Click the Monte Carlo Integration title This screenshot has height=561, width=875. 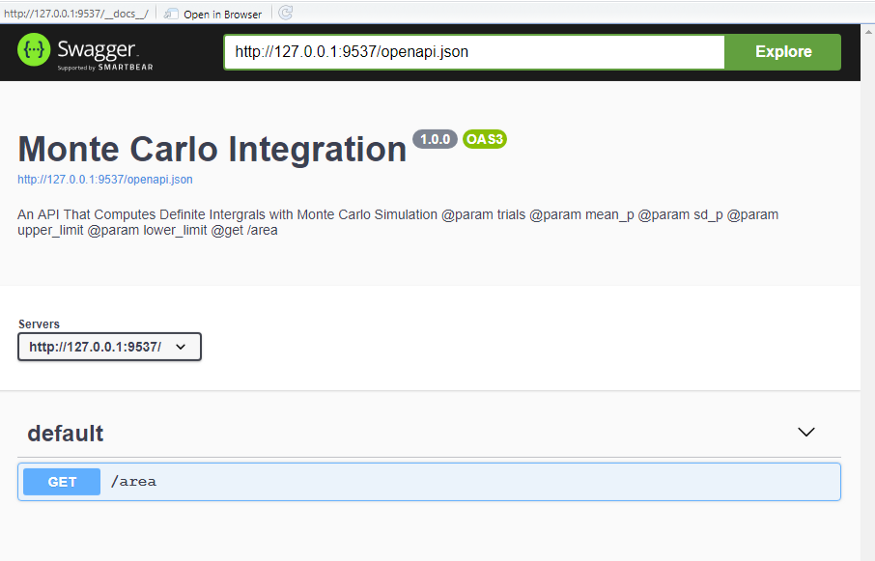212,150
